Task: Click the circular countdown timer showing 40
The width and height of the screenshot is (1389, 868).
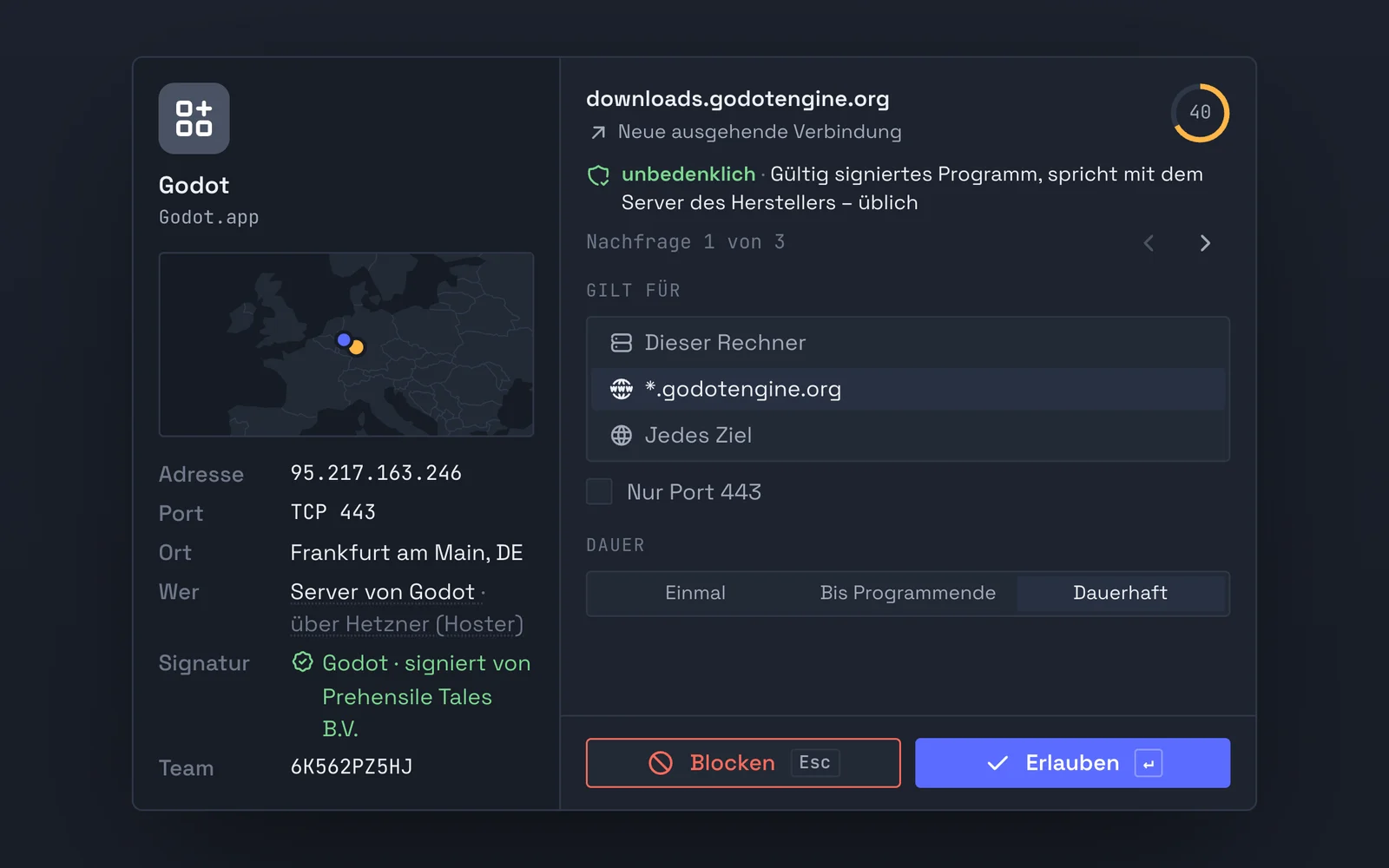Action: coord(1200,113)
